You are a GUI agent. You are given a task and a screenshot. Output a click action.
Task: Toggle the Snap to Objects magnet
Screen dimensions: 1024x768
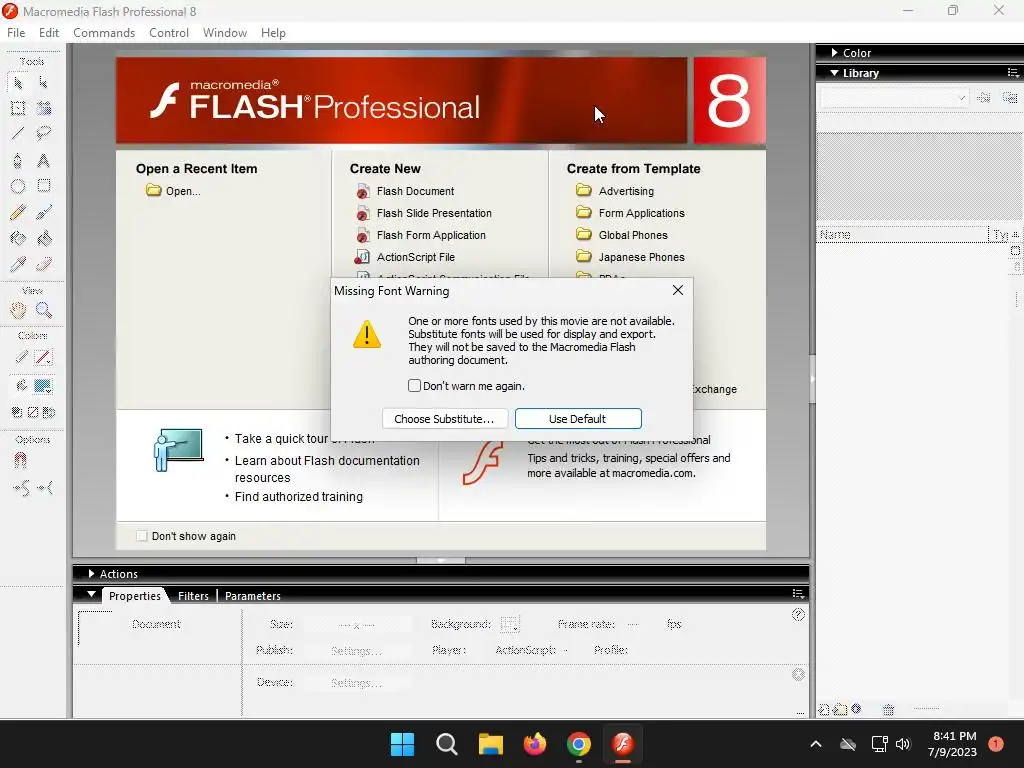20,461
